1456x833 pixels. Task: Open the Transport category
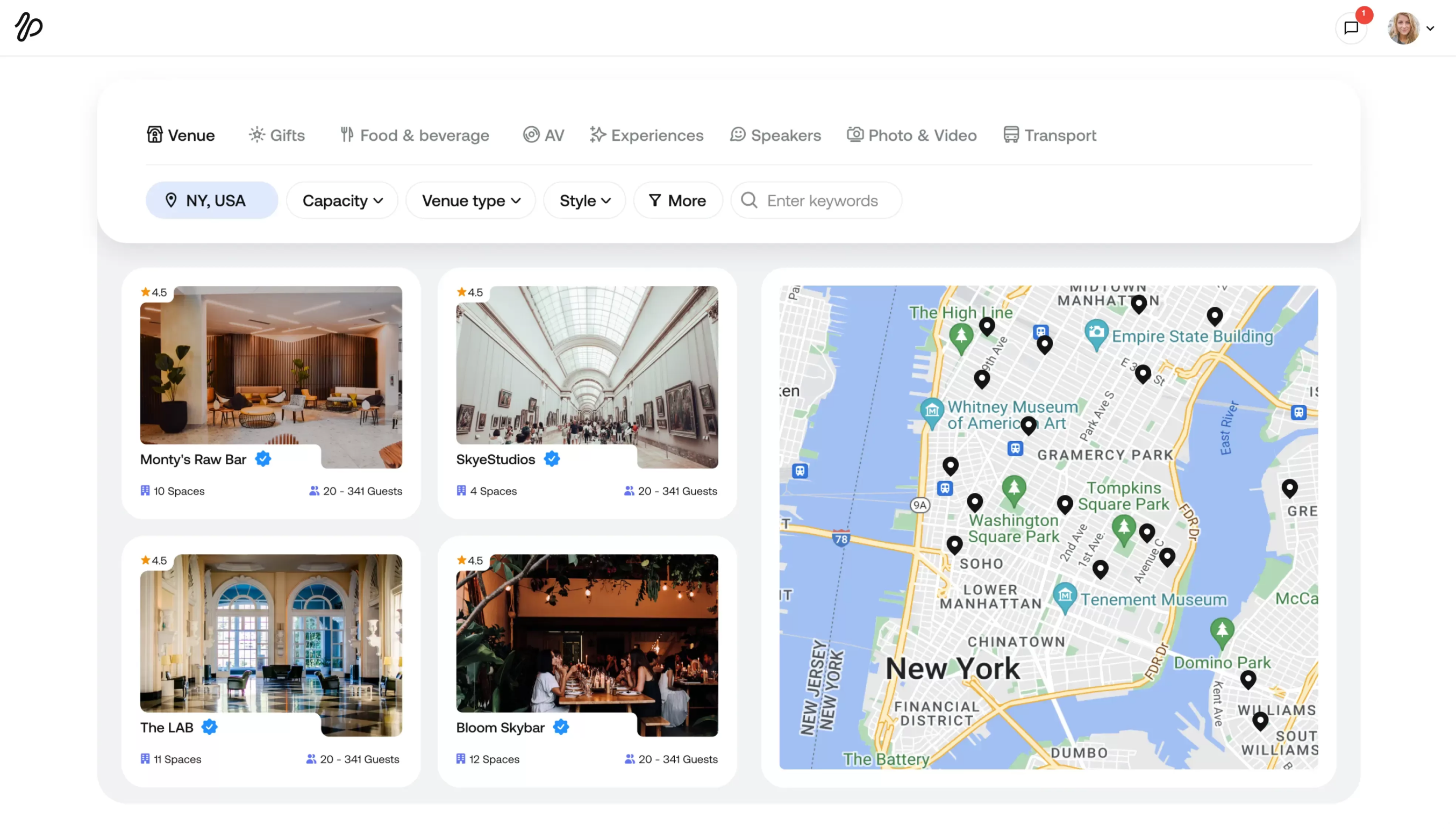pyautogui.click(x=1050, y=135)
